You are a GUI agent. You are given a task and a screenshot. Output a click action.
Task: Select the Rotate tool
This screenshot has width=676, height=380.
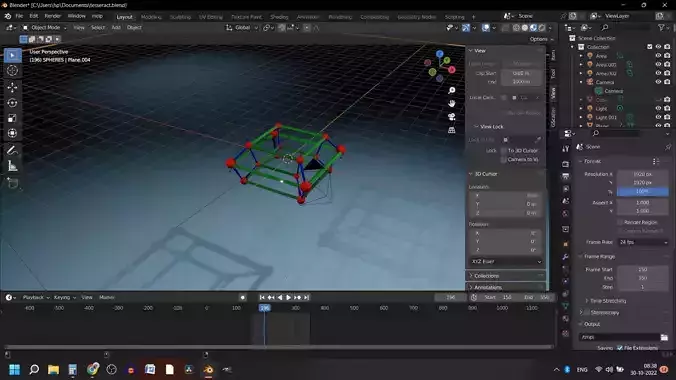click(12, 103)
